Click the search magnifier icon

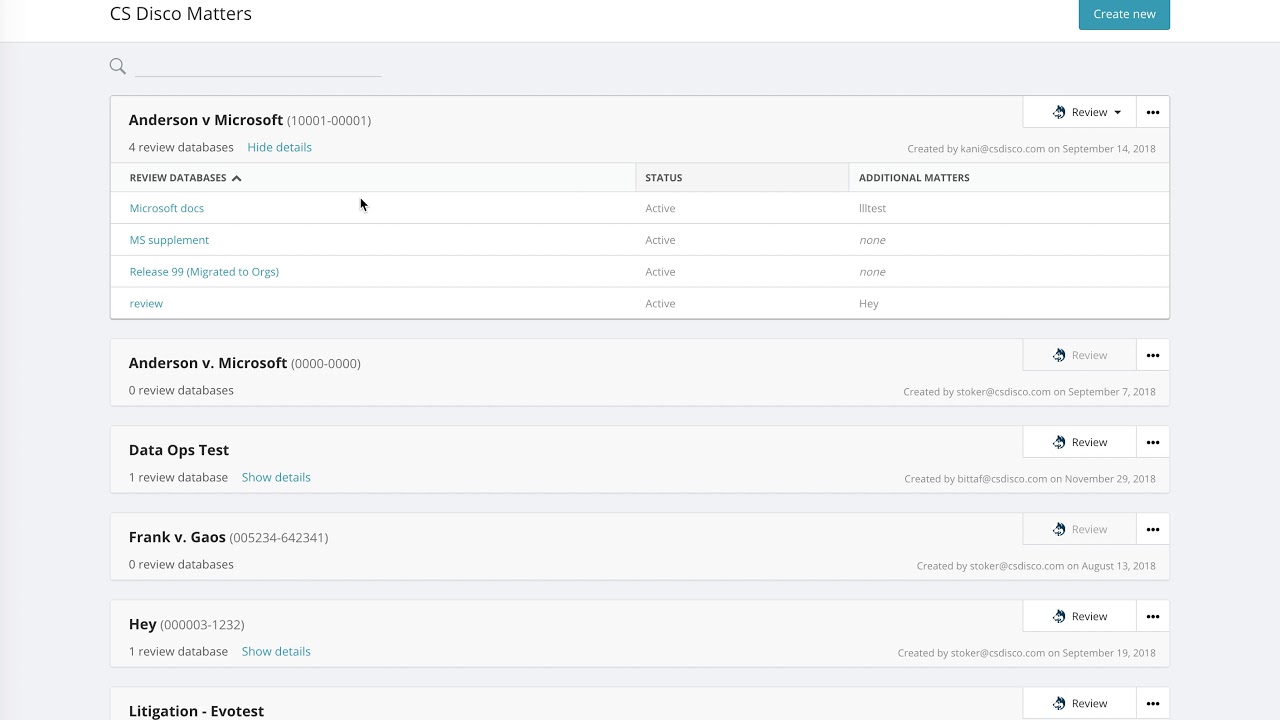pos(117,66)
